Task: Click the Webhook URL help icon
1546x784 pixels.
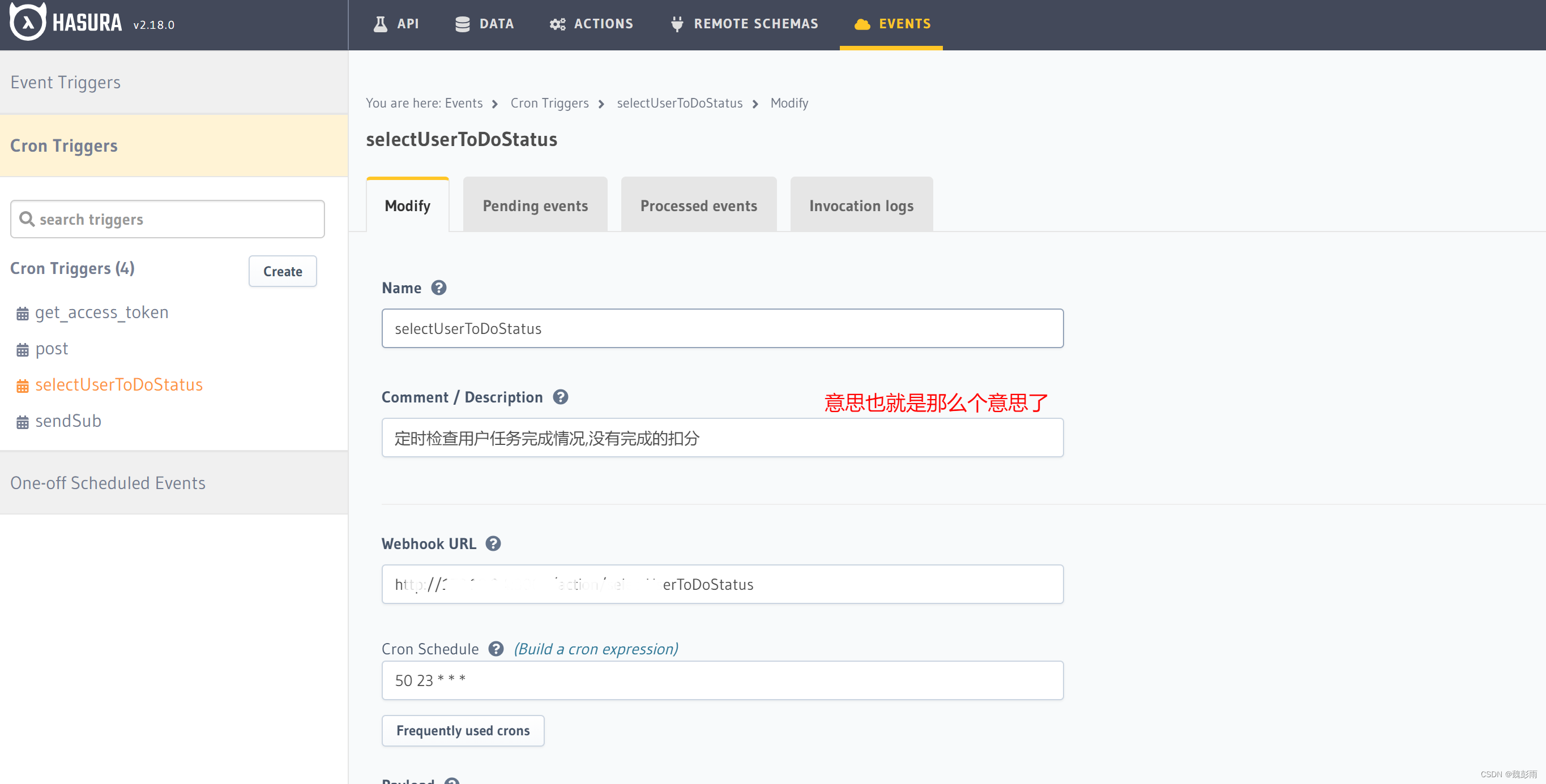Action: tap(493, 543)
